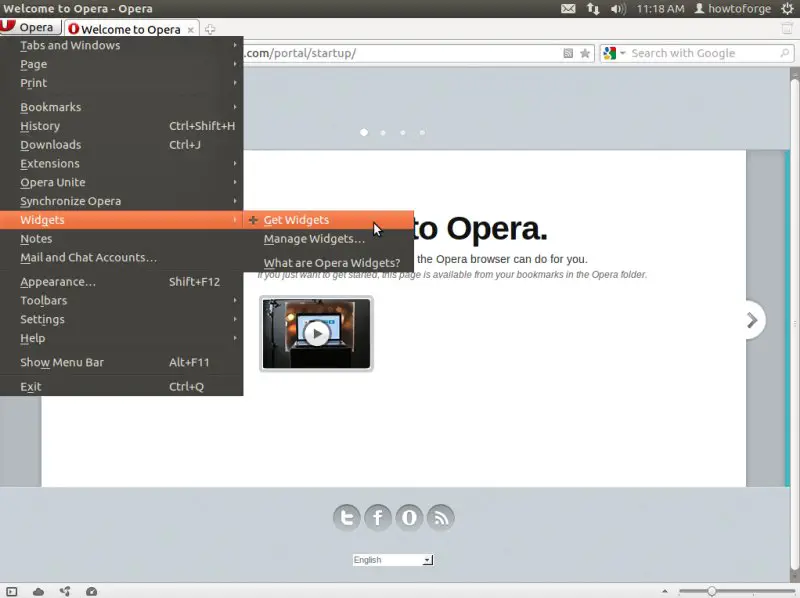This screenshot has height=598, width=800.
Task: Select the Welcome to Opera tab
Action: 131,30
